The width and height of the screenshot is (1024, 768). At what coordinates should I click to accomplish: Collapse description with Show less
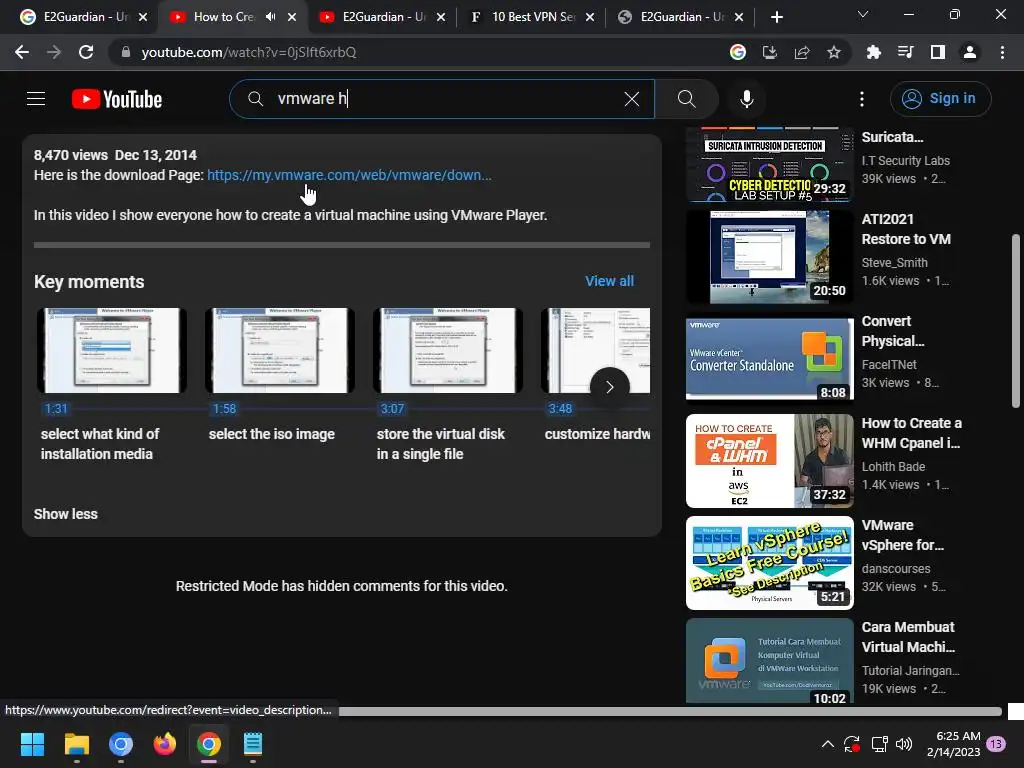[x=65, y=514]
